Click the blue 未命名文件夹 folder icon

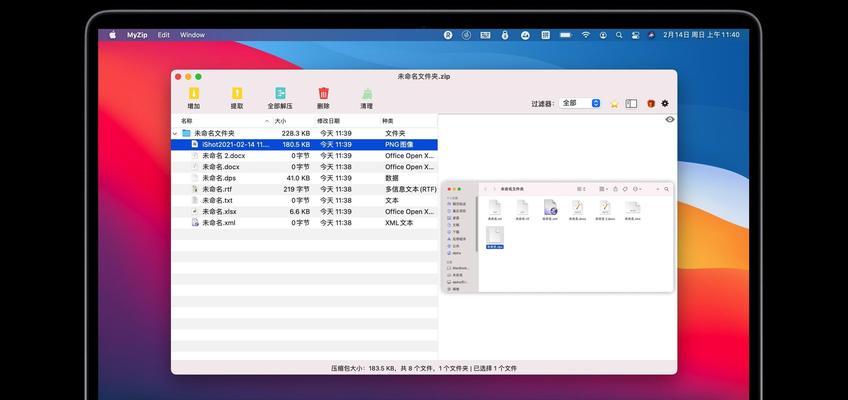pyautogui.click(x=186, y=133)
